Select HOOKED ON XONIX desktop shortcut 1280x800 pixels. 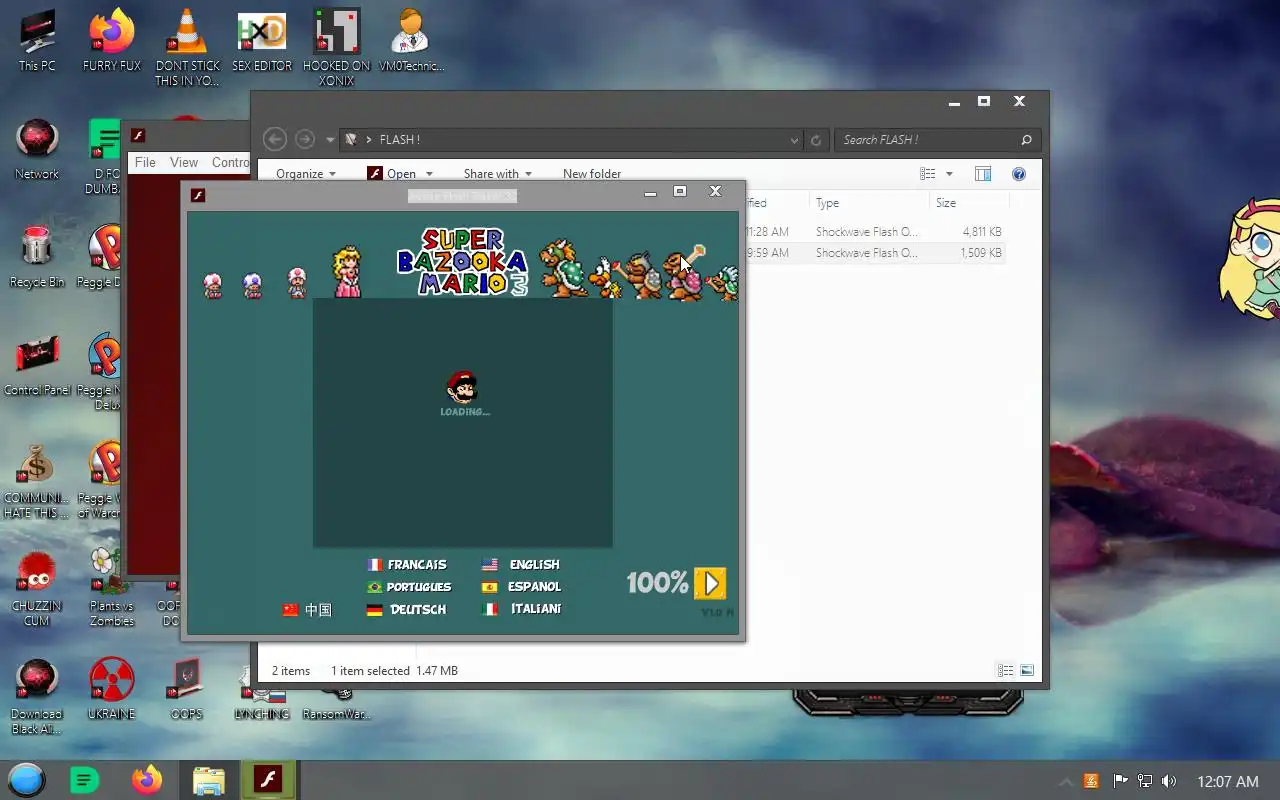(337, 48)
